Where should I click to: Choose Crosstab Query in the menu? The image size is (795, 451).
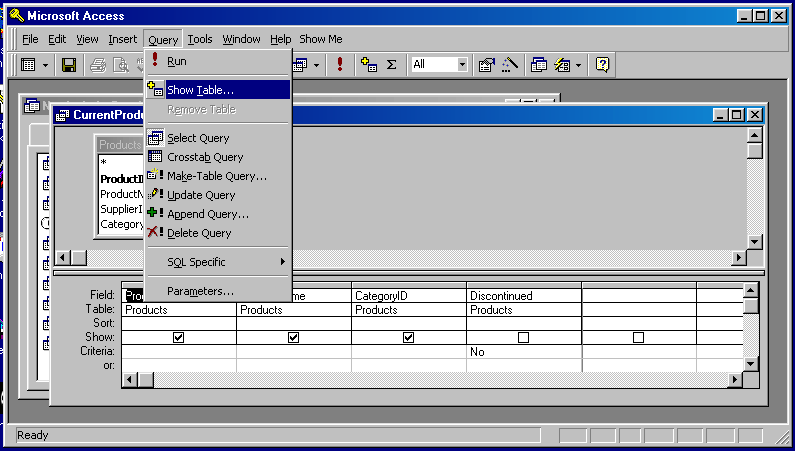pyautogui.click(x=218, y=157)
